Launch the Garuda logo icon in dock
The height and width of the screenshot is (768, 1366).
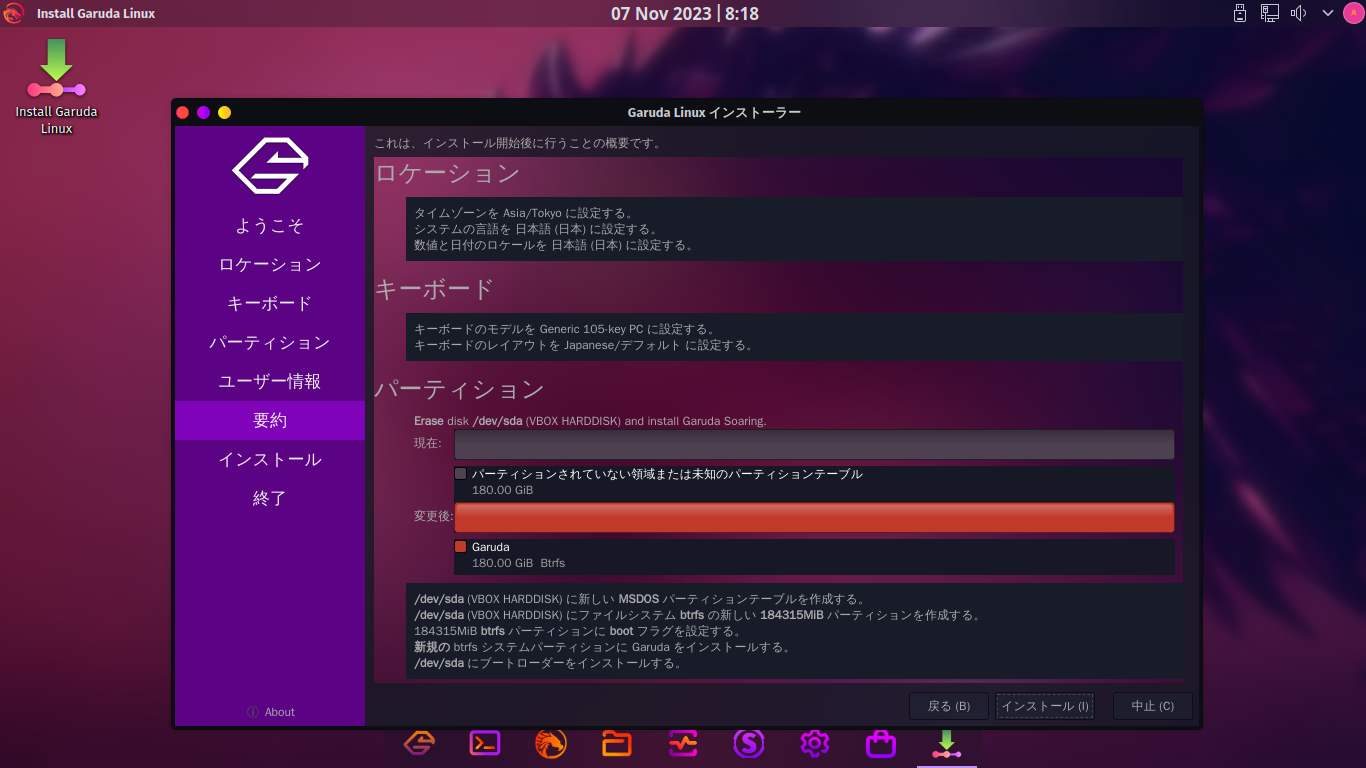pos(419,743)
